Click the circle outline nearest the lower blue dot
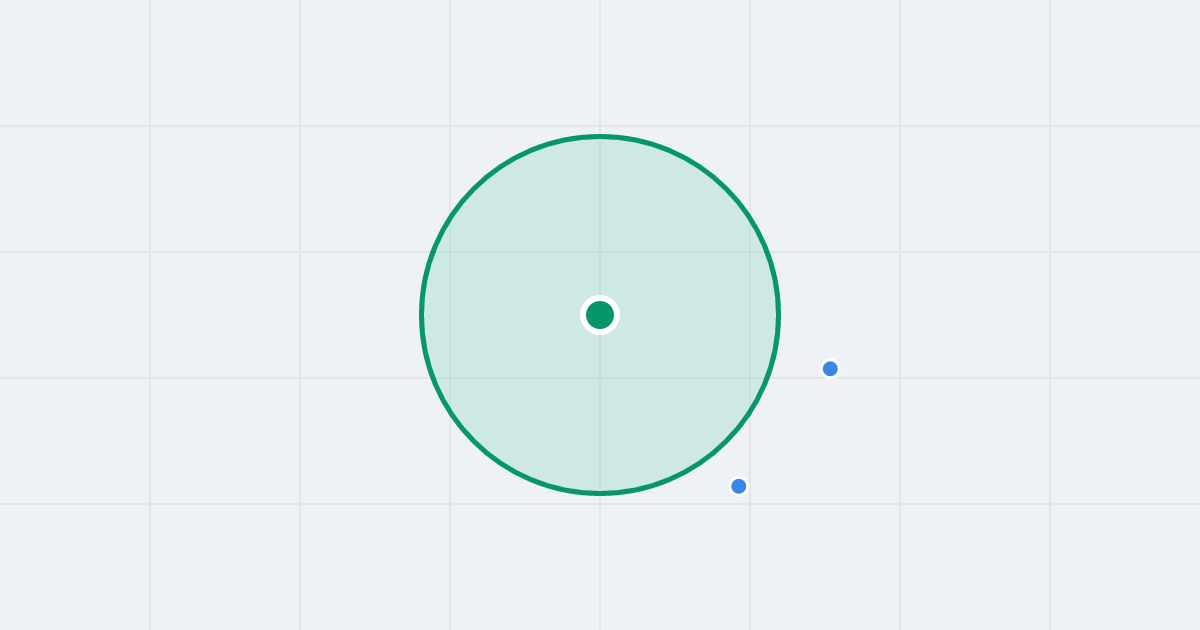 [x=712, y=454]
